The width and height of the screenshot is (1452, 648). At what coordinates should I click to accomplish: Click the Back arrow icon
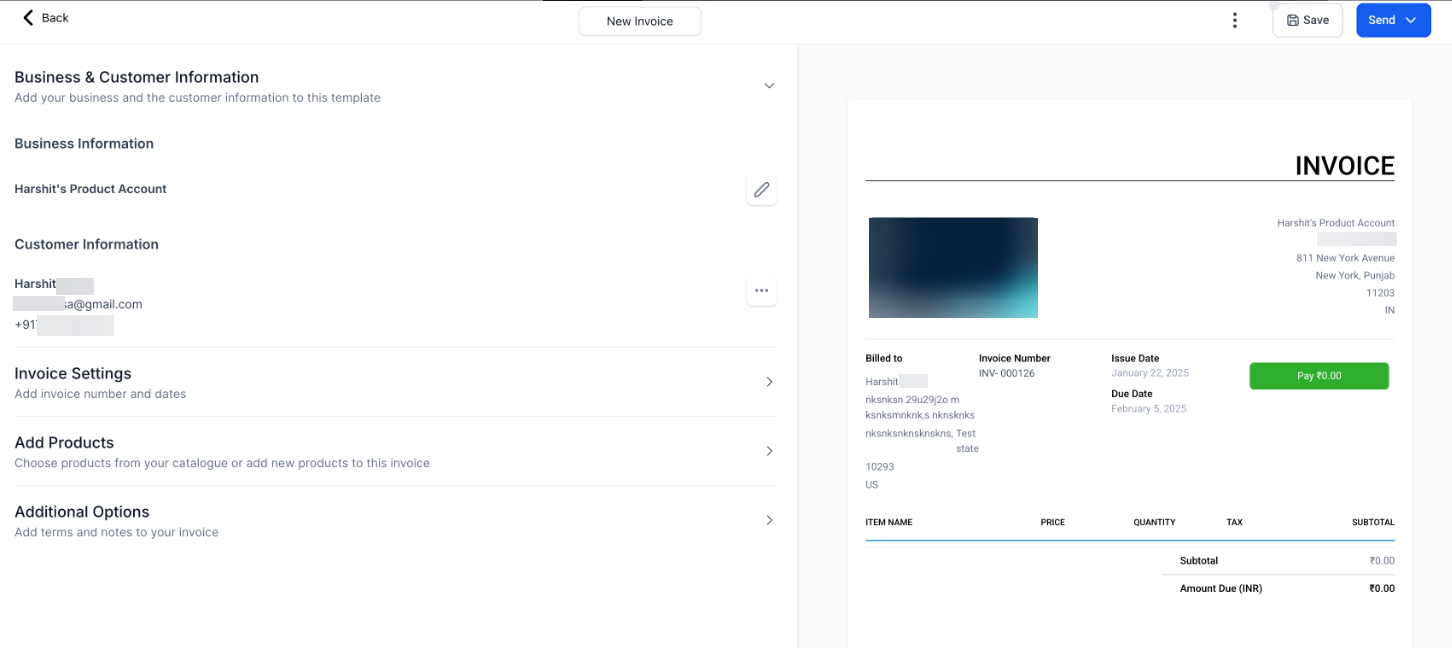point(28,18)
